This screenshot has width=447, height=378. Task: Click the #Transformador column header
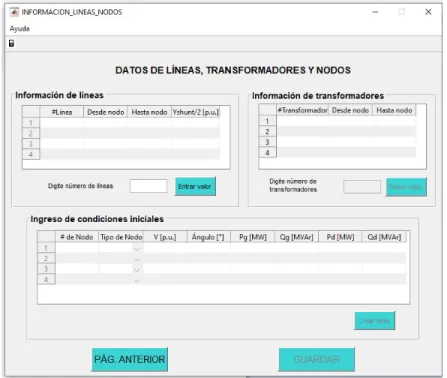(303, 110)
